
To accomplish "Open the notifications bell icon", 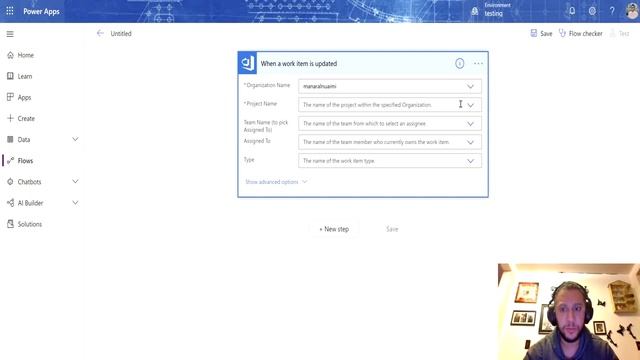I will [x=572, y=11].
